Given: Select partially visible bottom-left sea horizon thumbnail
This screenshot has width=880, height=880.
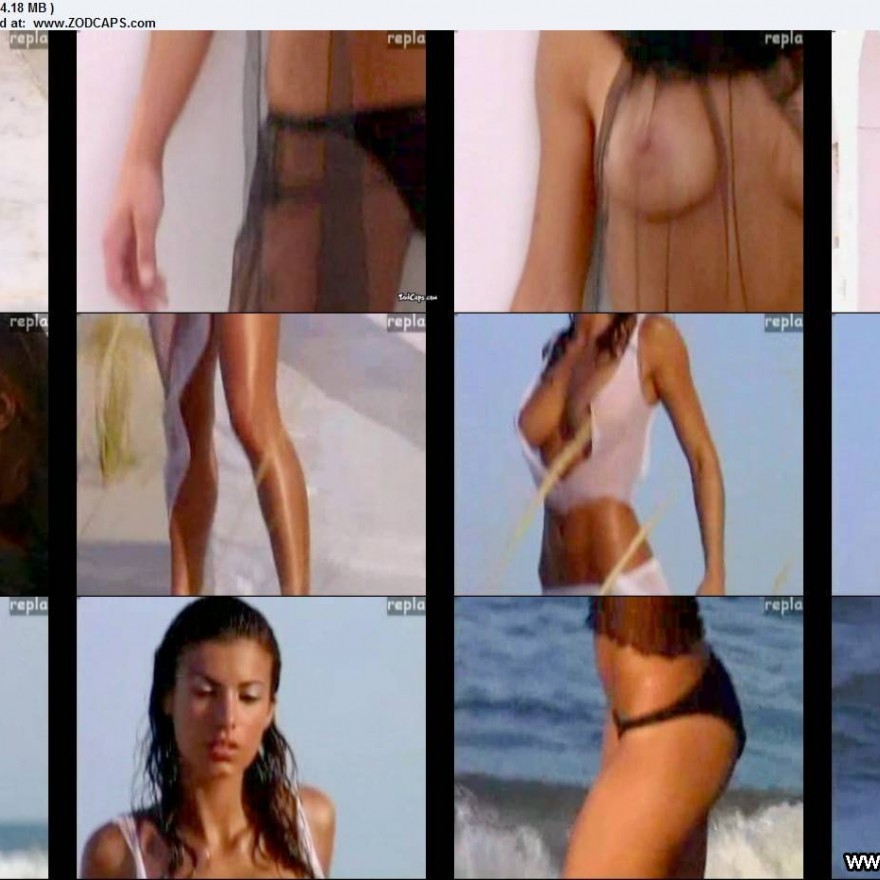Looking at the screenshot, I should click(23, 737).
